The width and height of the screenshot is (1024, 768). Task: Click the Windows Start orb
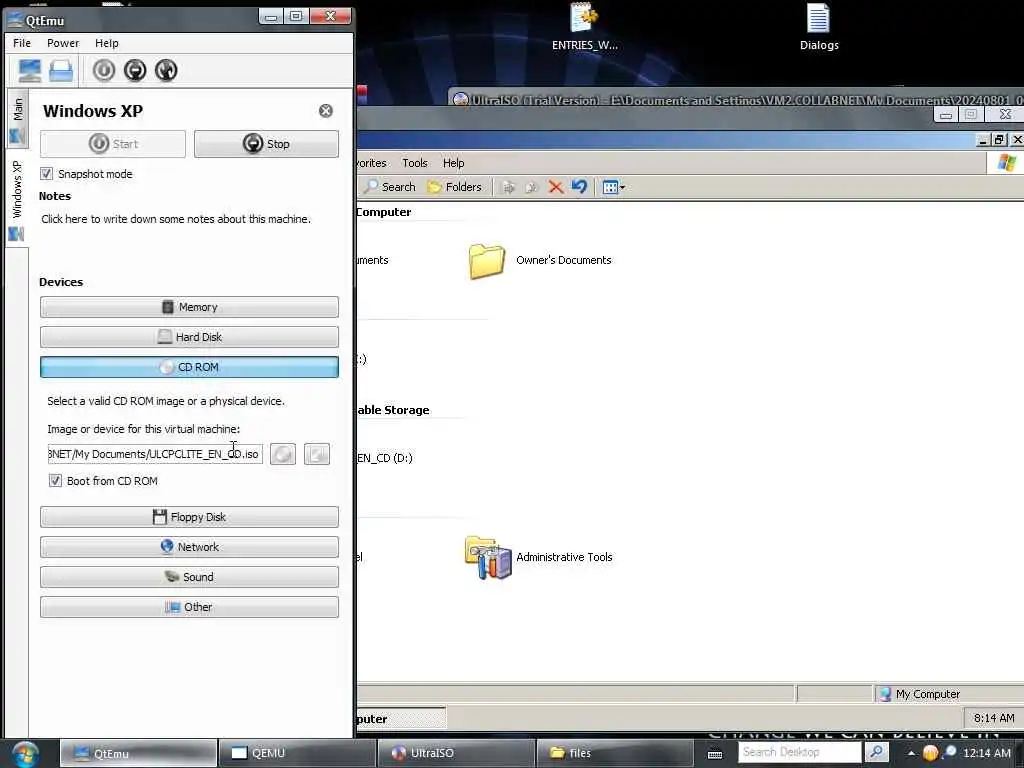(x=25, y=753)
